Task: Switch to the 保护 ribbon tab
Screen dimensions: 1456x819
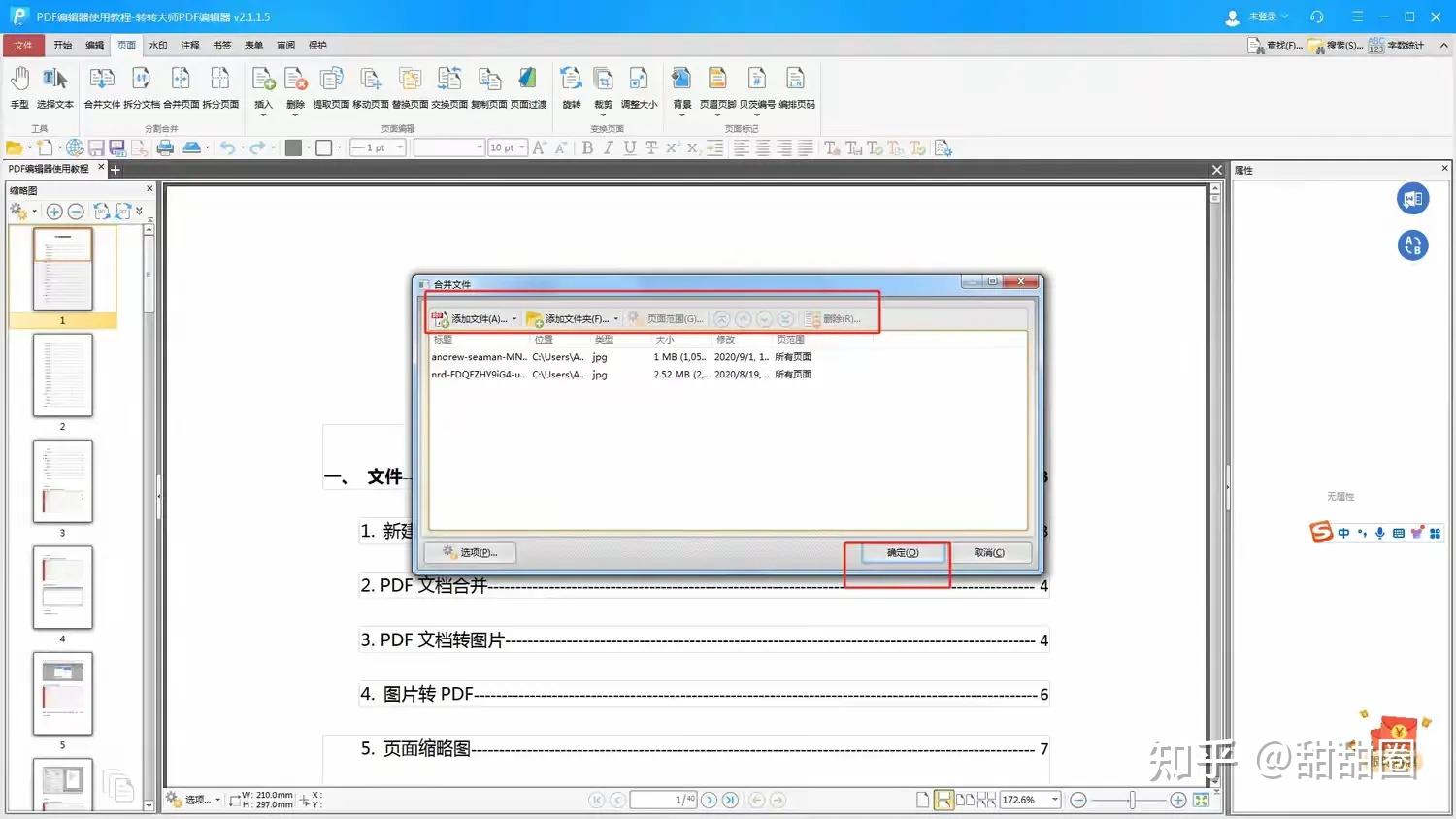Action: 317,45
